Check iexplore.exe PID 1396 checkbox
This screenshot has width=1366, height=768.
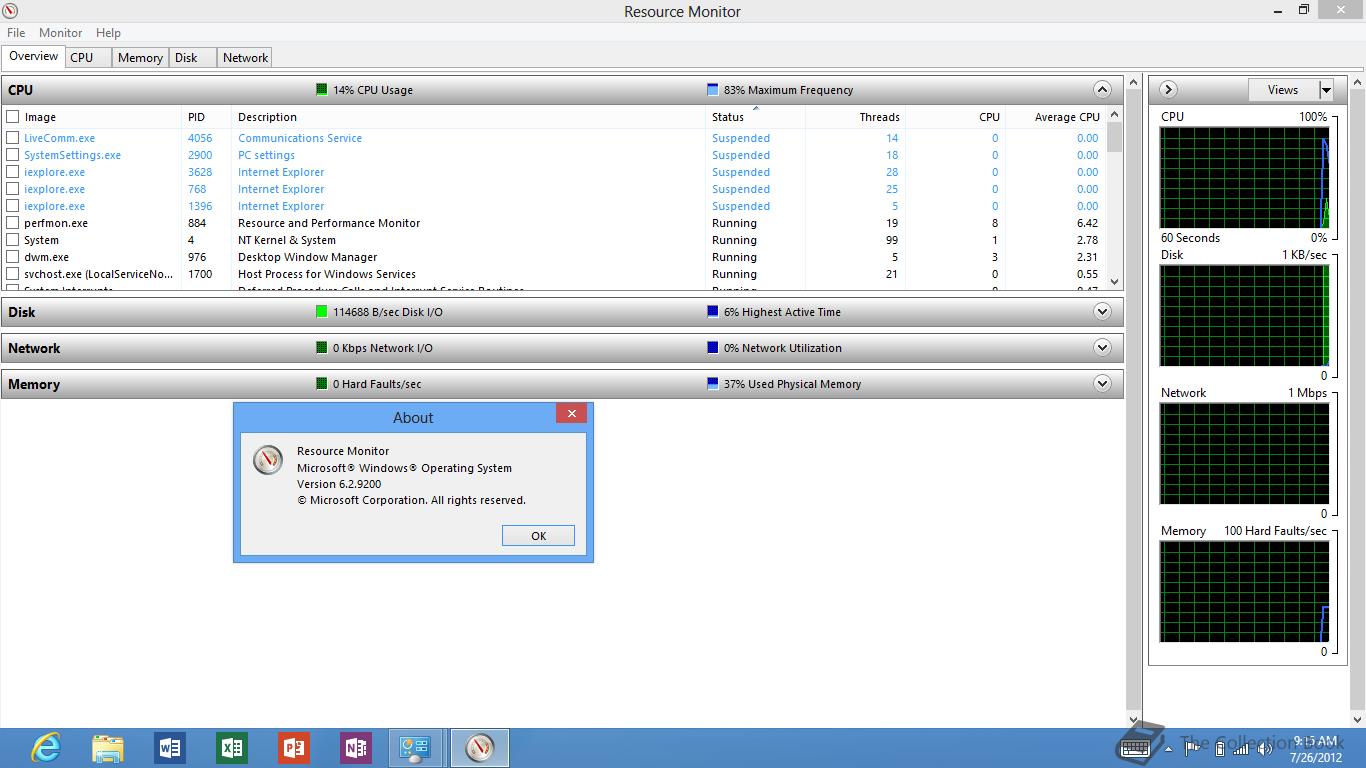(x=13, y=206)
